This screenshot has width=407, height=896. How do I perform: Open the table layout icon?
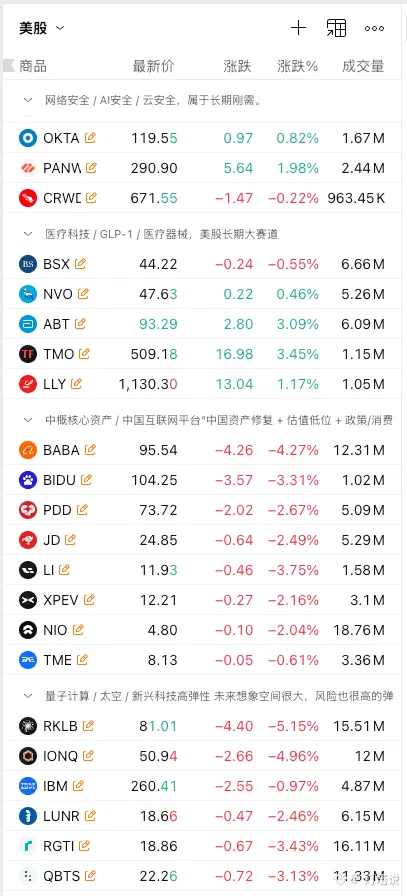coord(336,28)
